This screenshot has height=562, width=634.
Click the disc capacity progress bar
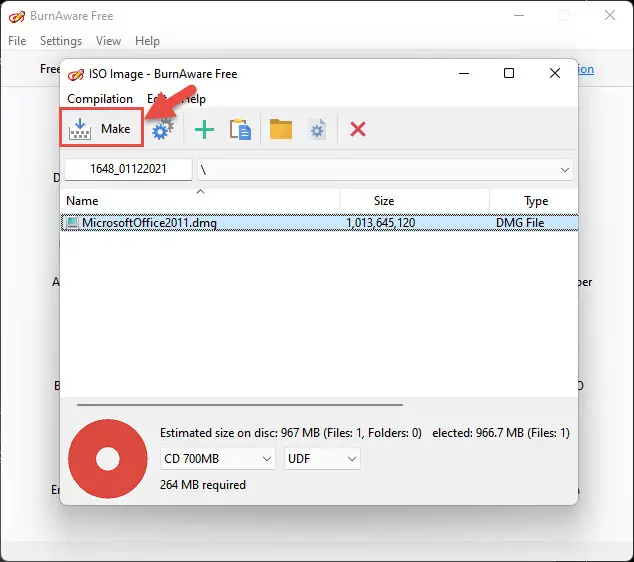pyautogui.click(x=240, y=404)
